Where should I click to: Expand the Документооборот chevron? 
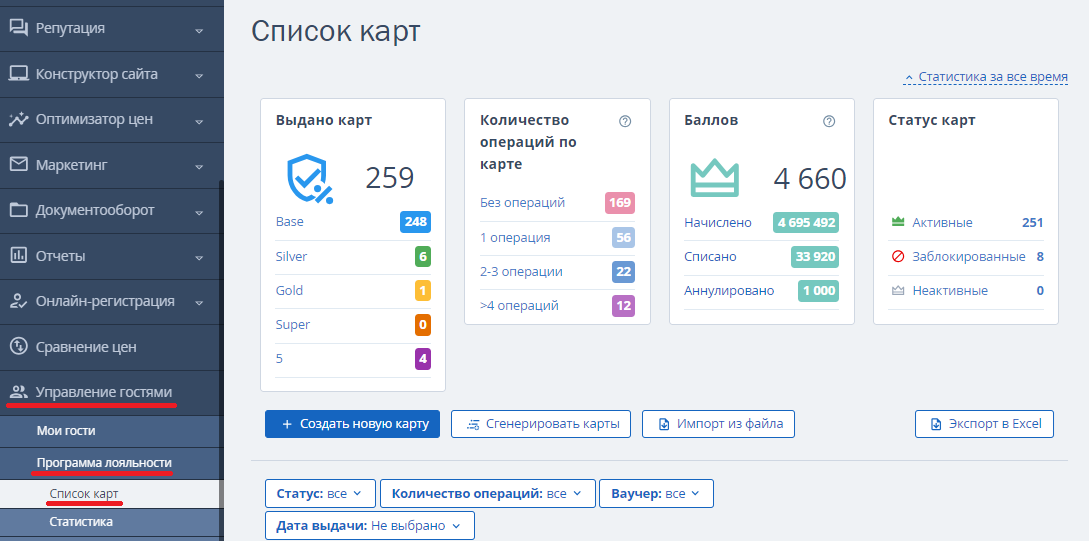tap(199, 213)
